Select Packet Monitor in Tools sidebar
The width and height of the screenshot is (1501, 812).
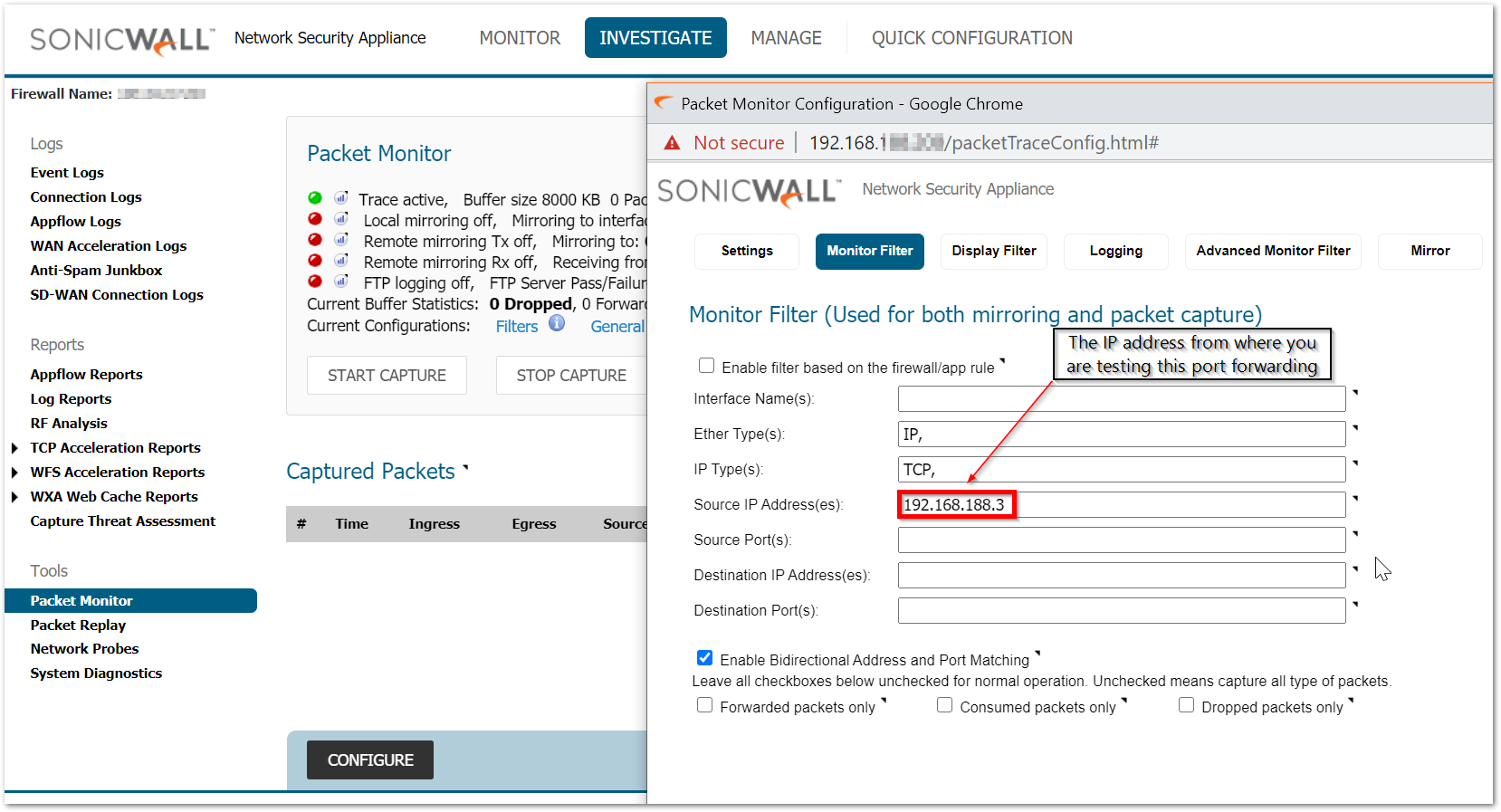130,601
